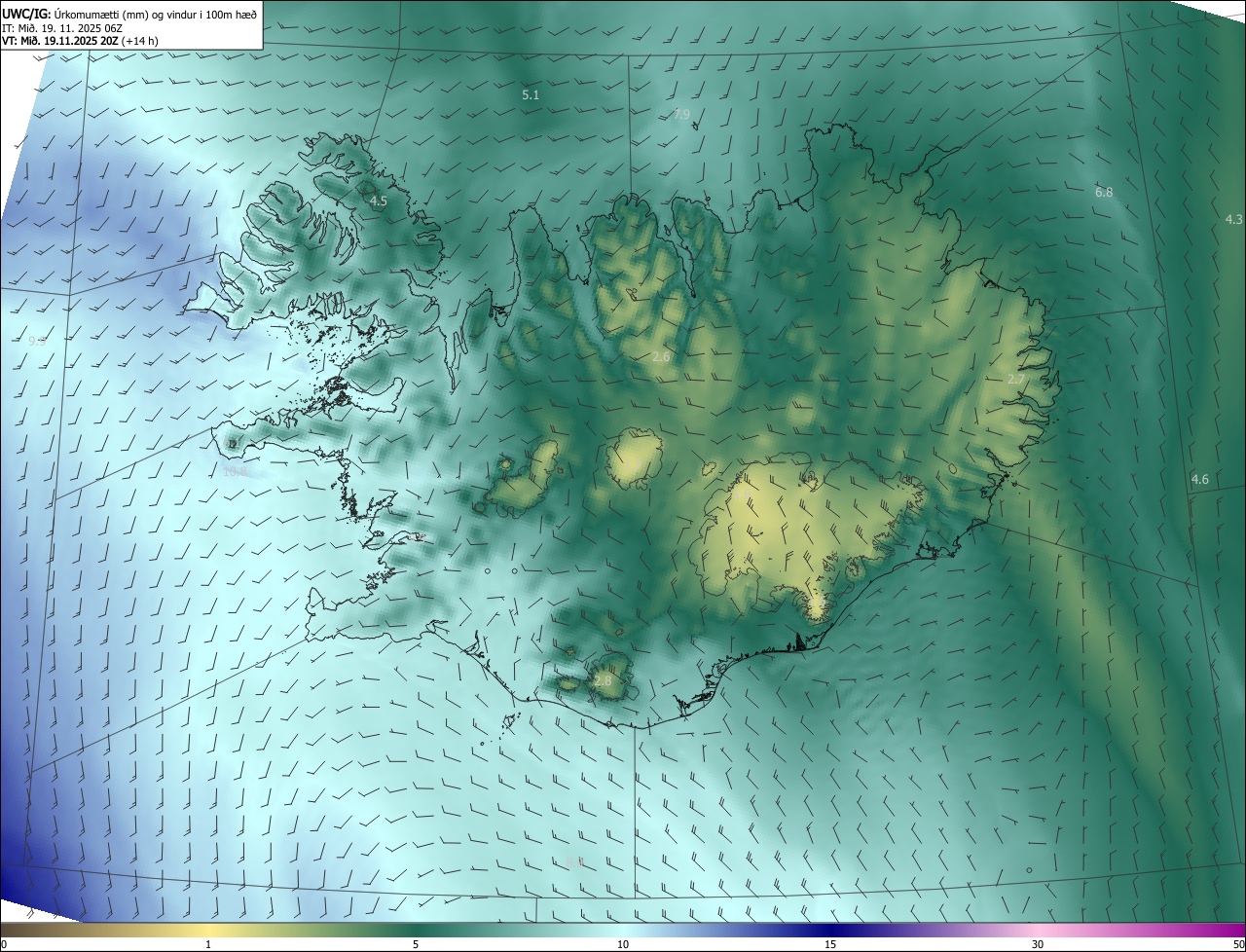Click the colorbar tick label 1
Image resolution: width=1246 pixels, height=952 pixels.
tap(208, 945)
